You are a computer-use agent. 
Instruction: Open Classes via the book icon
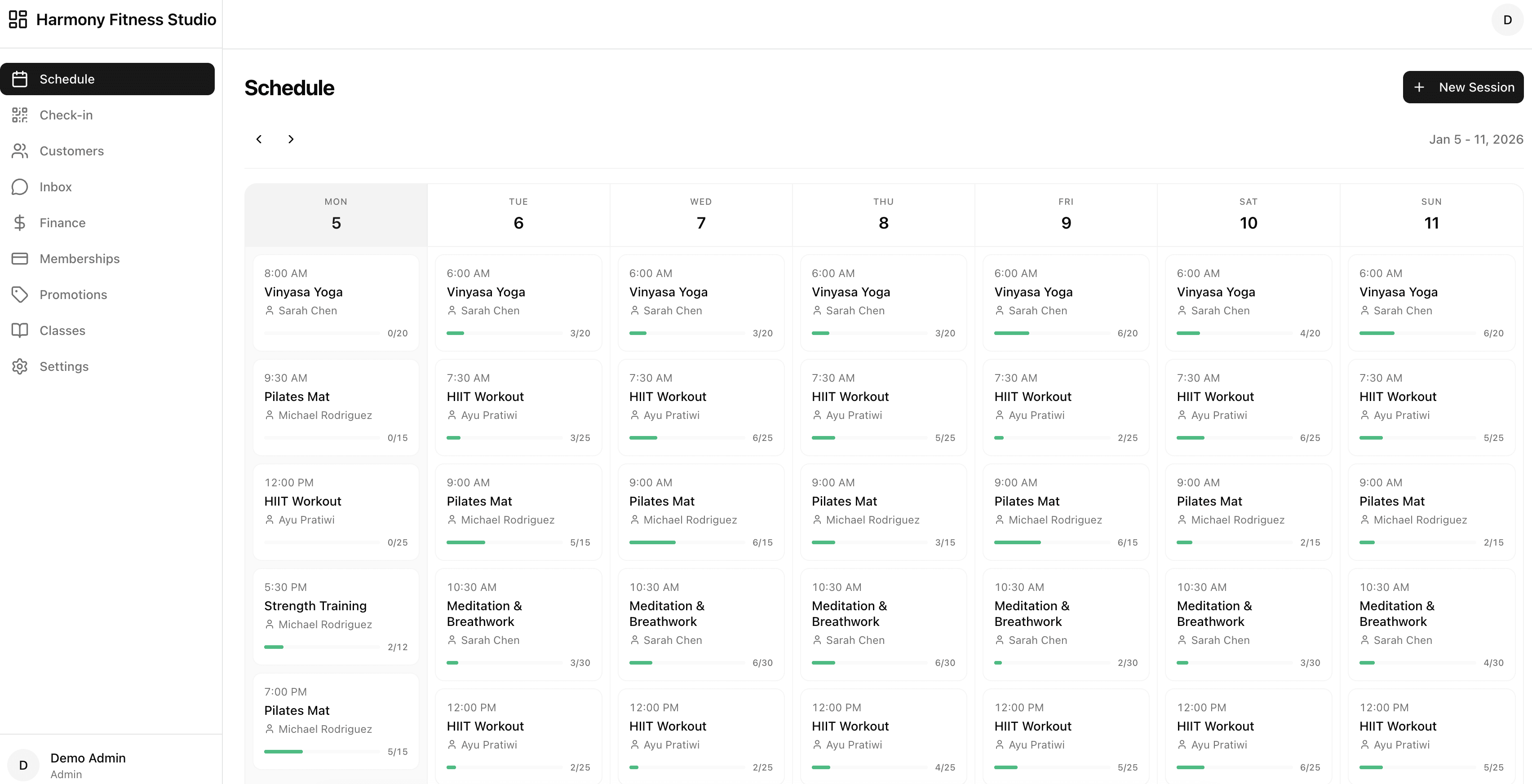tap(20, 330)
